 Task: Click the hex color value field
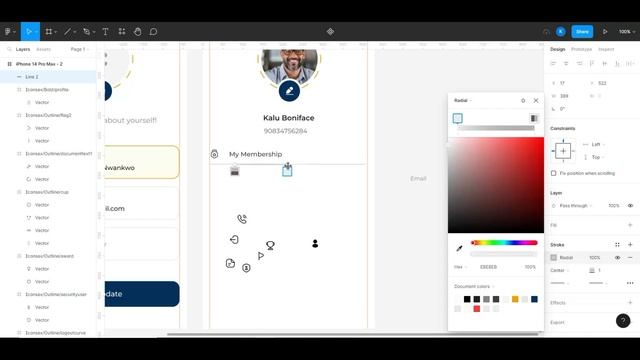tap(489, 267)
